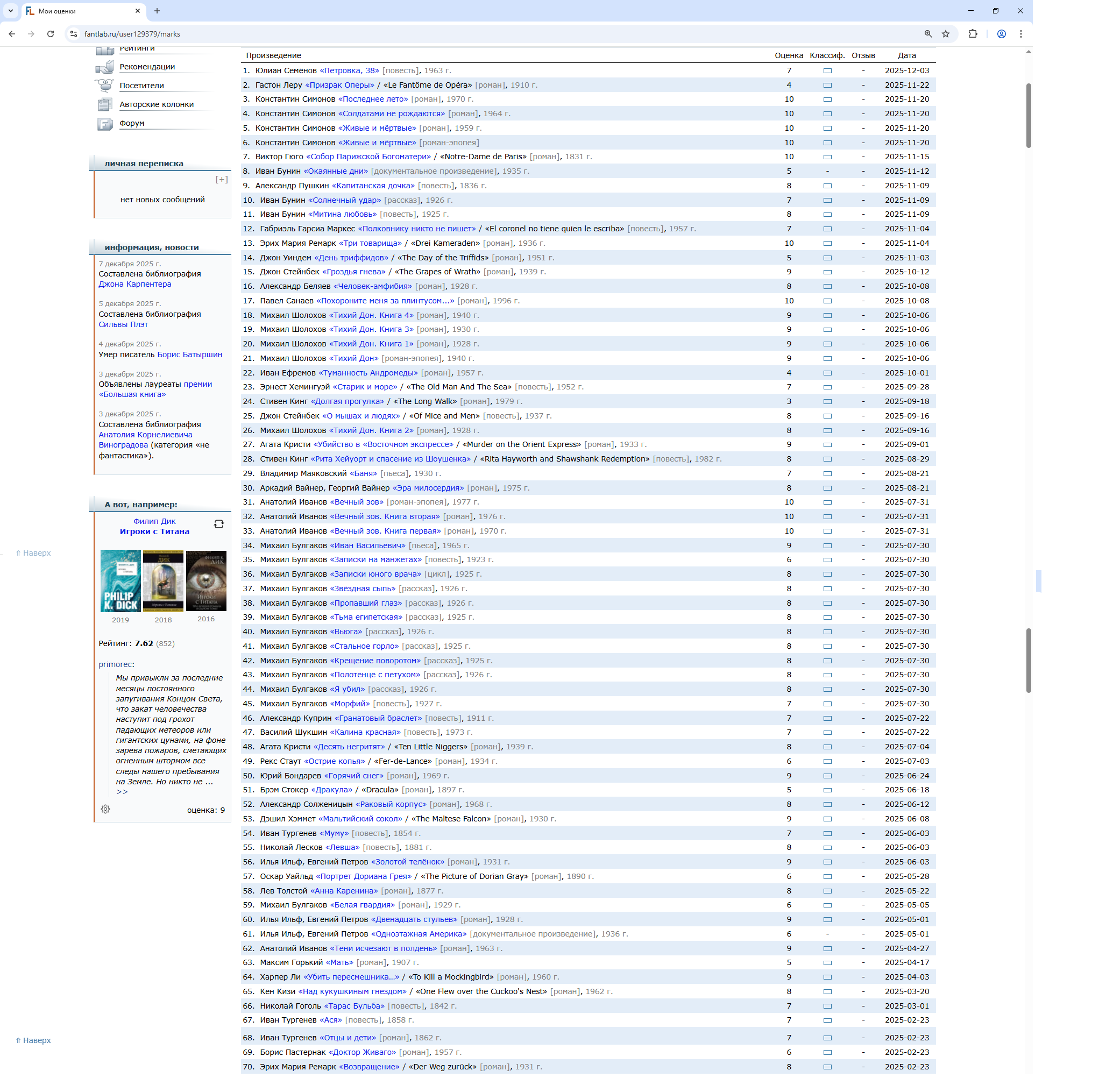
Task: Click the classification icon for «Три товарища»
Action: pyautogui.click(x=827, y=244)
